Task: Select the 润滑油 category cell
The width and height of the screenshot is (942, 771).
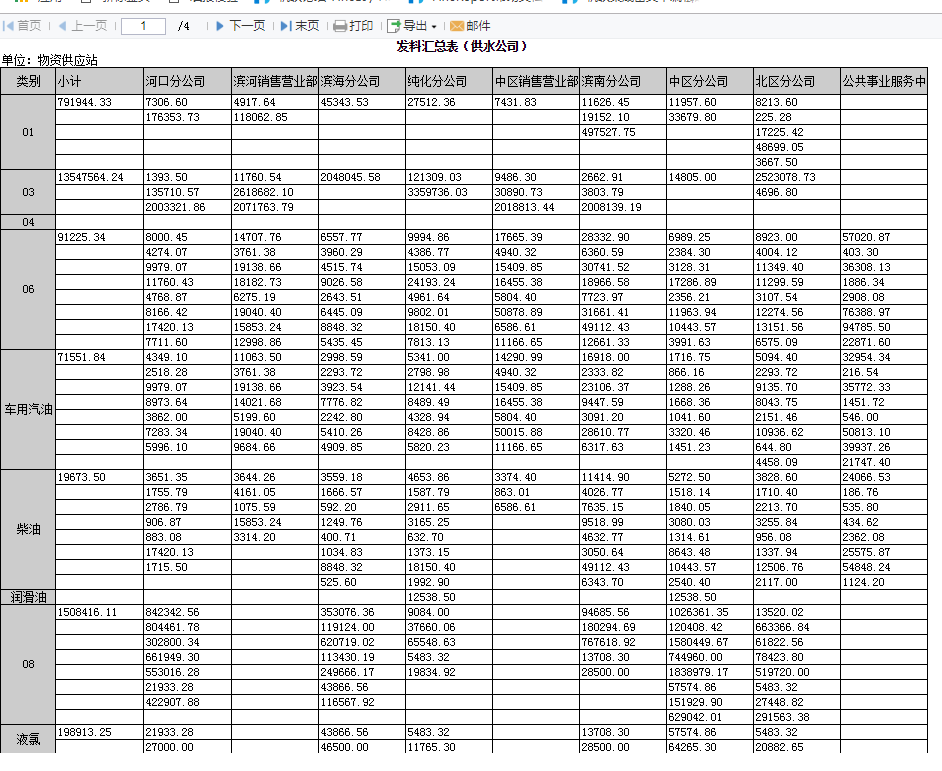Action: pyautogui.click(x=28, y=597)
